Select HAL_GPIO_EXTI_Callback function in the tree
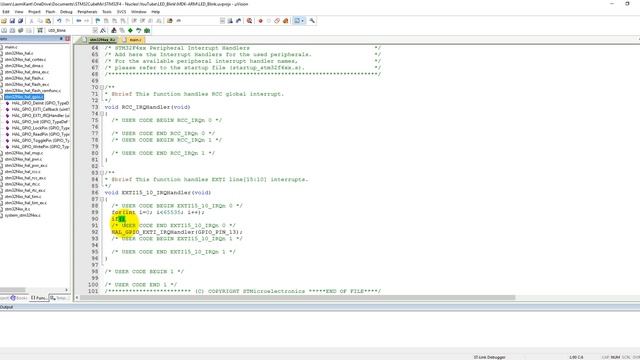 (x=40, y=109)
